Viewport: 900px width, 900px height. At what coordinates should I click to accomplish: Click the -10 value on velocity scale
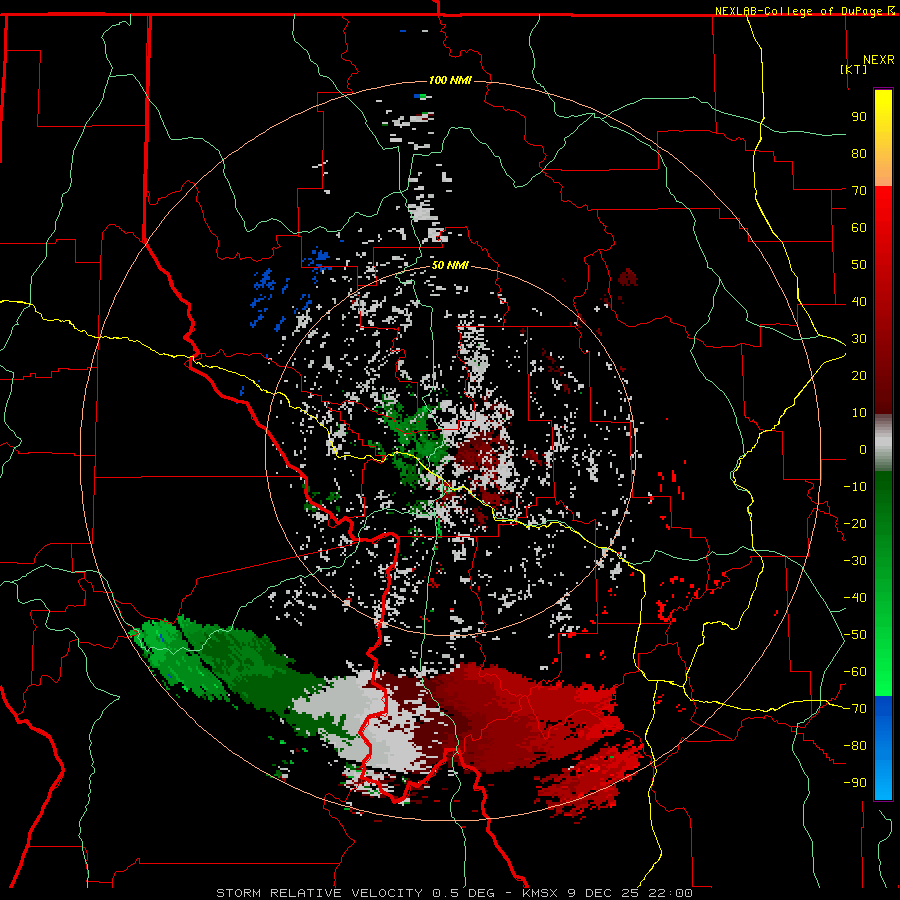pyautogui.click(x=855, y=487)
